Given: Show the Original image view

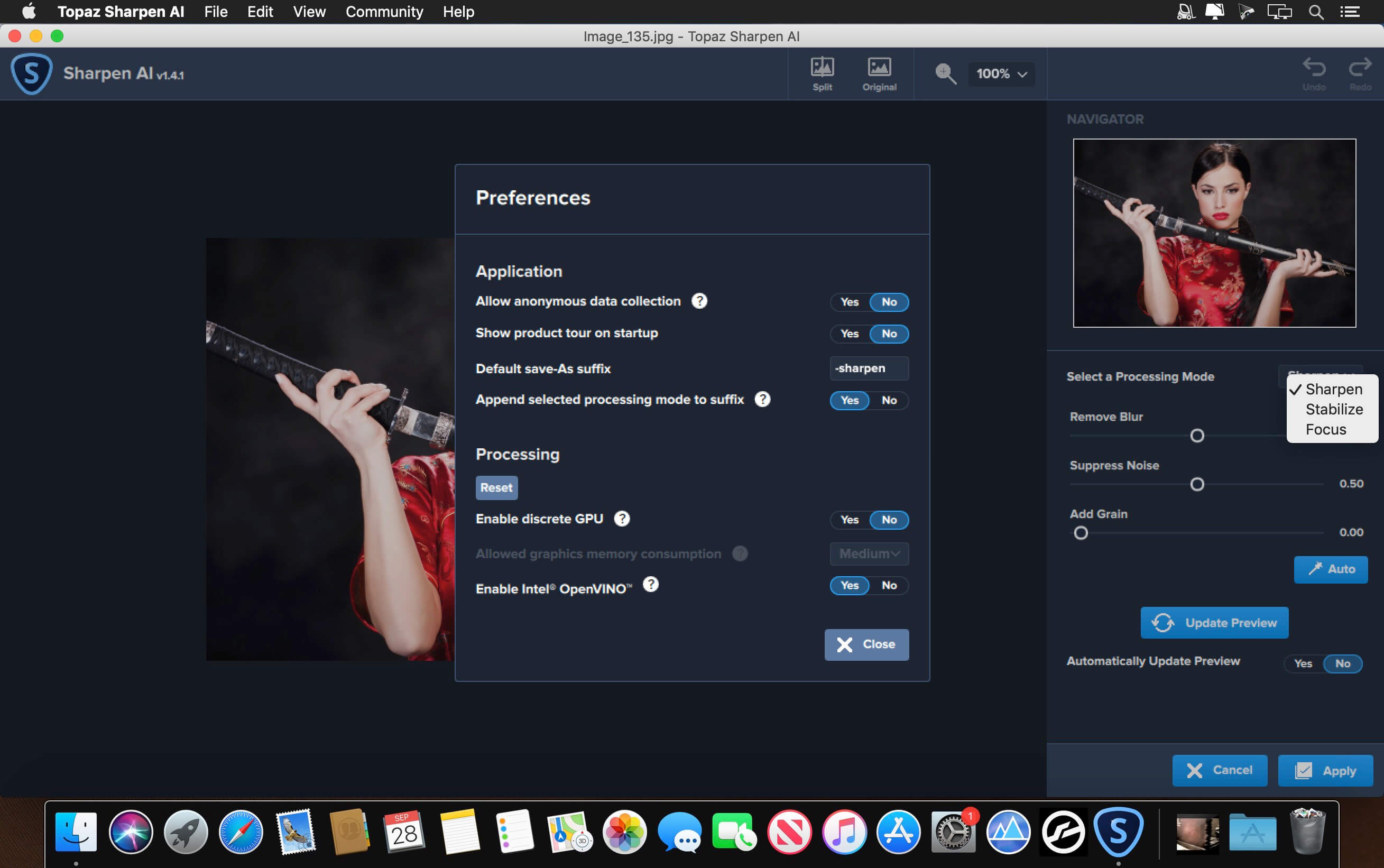Looking at the screenshot, I should pyautogui.click(x=879, y=73).
